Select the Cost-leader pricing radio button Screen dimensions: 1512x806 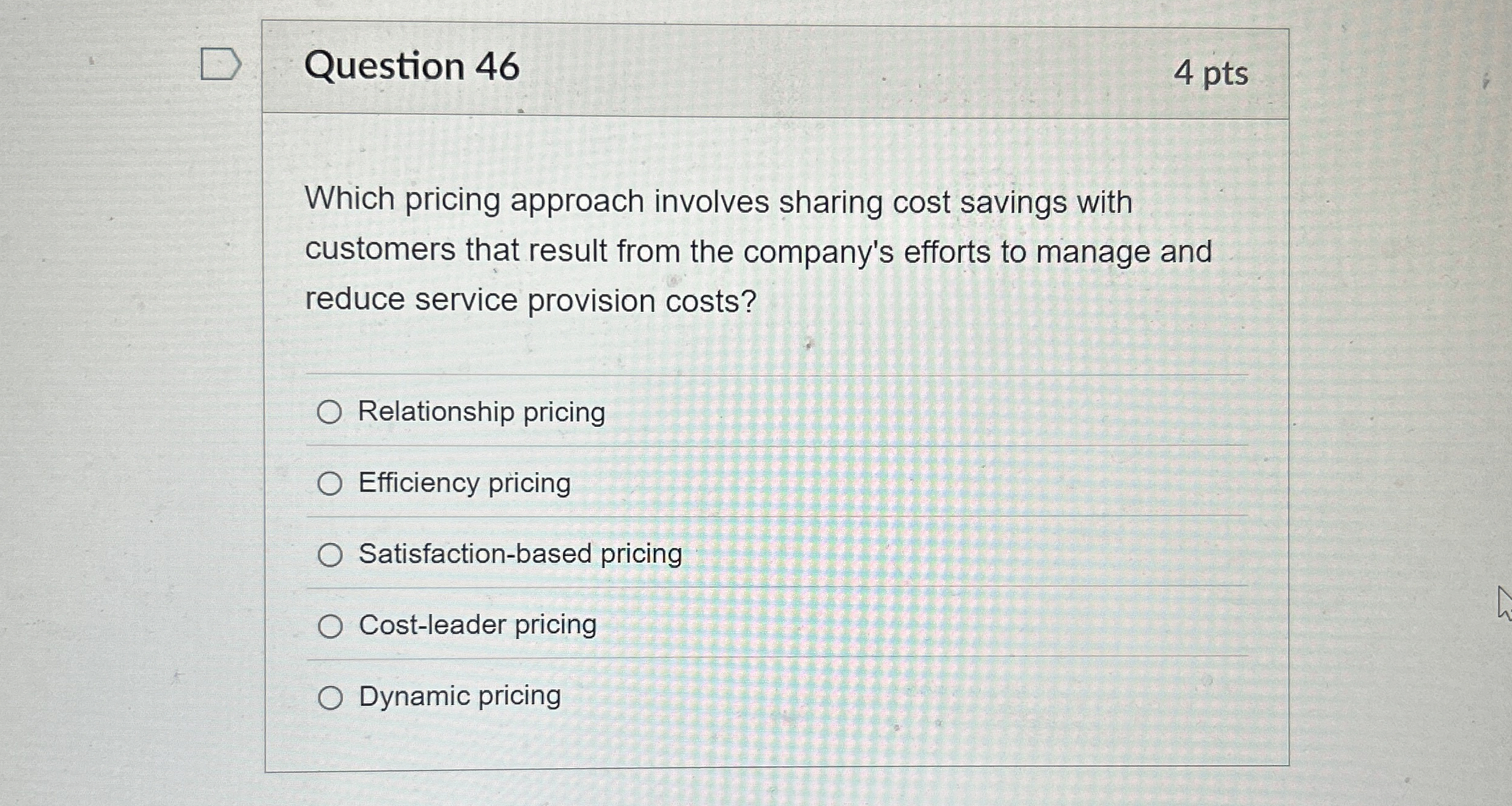(x=330, y=626)
